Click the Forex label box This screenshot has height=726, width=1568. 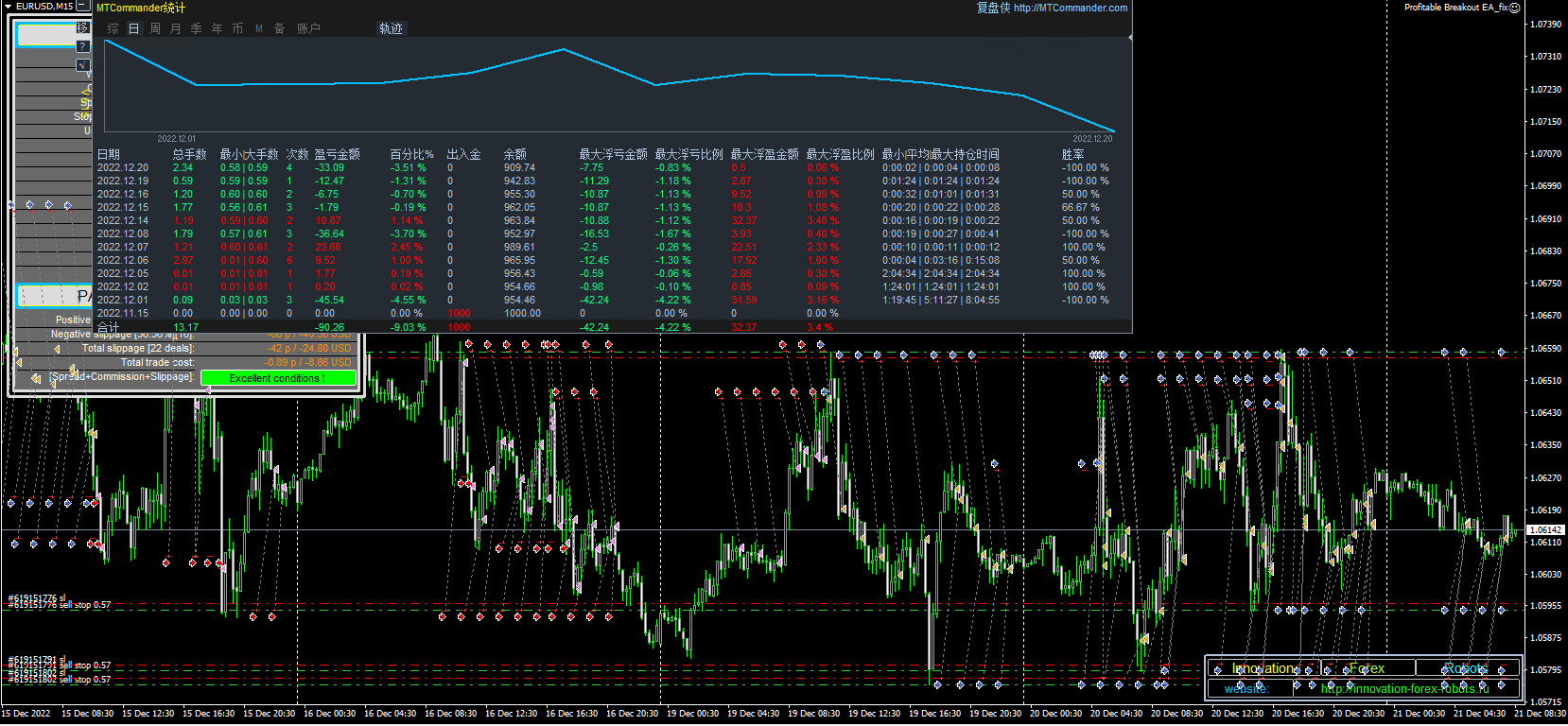point(1368,668)
